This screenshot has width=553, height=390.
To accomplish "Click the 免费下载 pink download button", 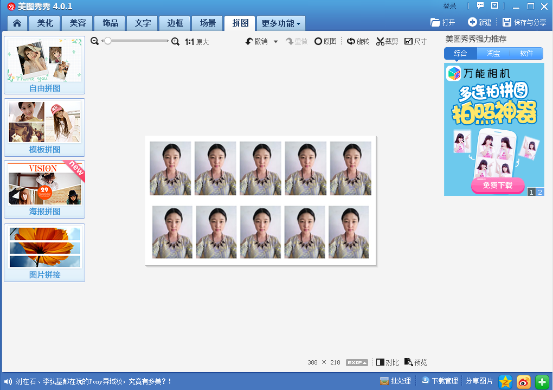I will [498, 185].
